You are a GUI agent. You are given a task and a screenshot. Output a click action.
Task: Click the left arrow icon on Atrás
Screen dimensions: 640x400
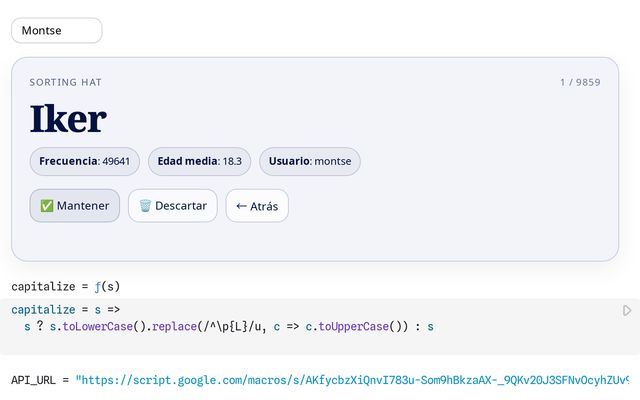241,206
